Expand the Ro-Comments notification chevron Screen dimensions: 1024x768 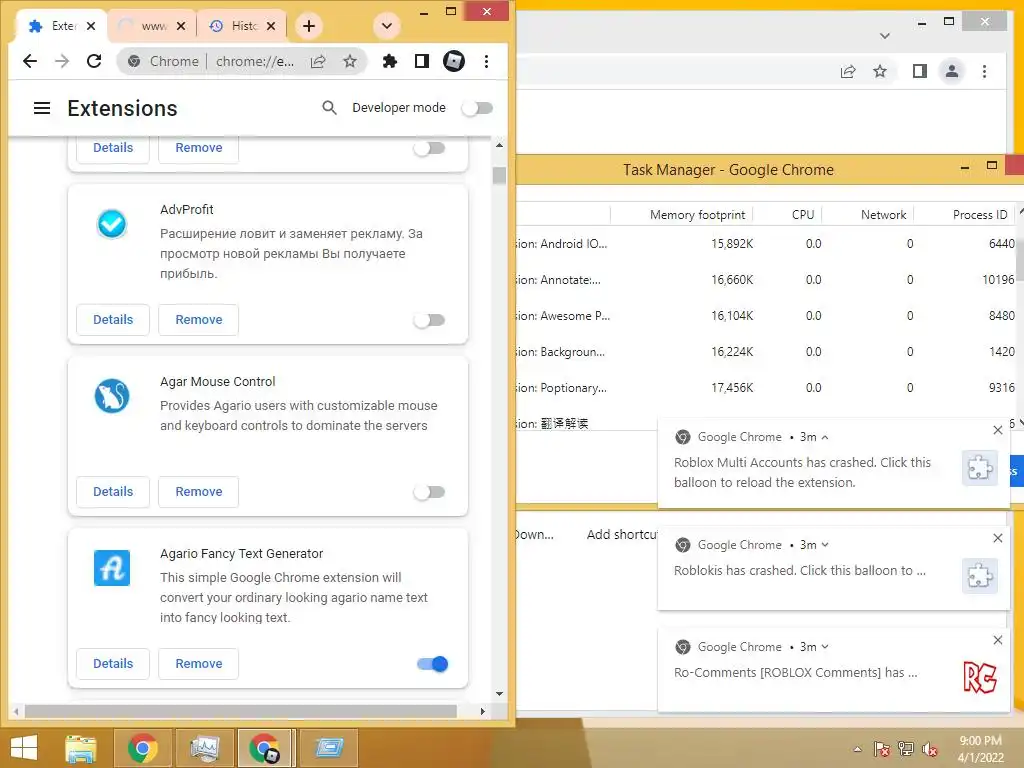click(825, 647)
